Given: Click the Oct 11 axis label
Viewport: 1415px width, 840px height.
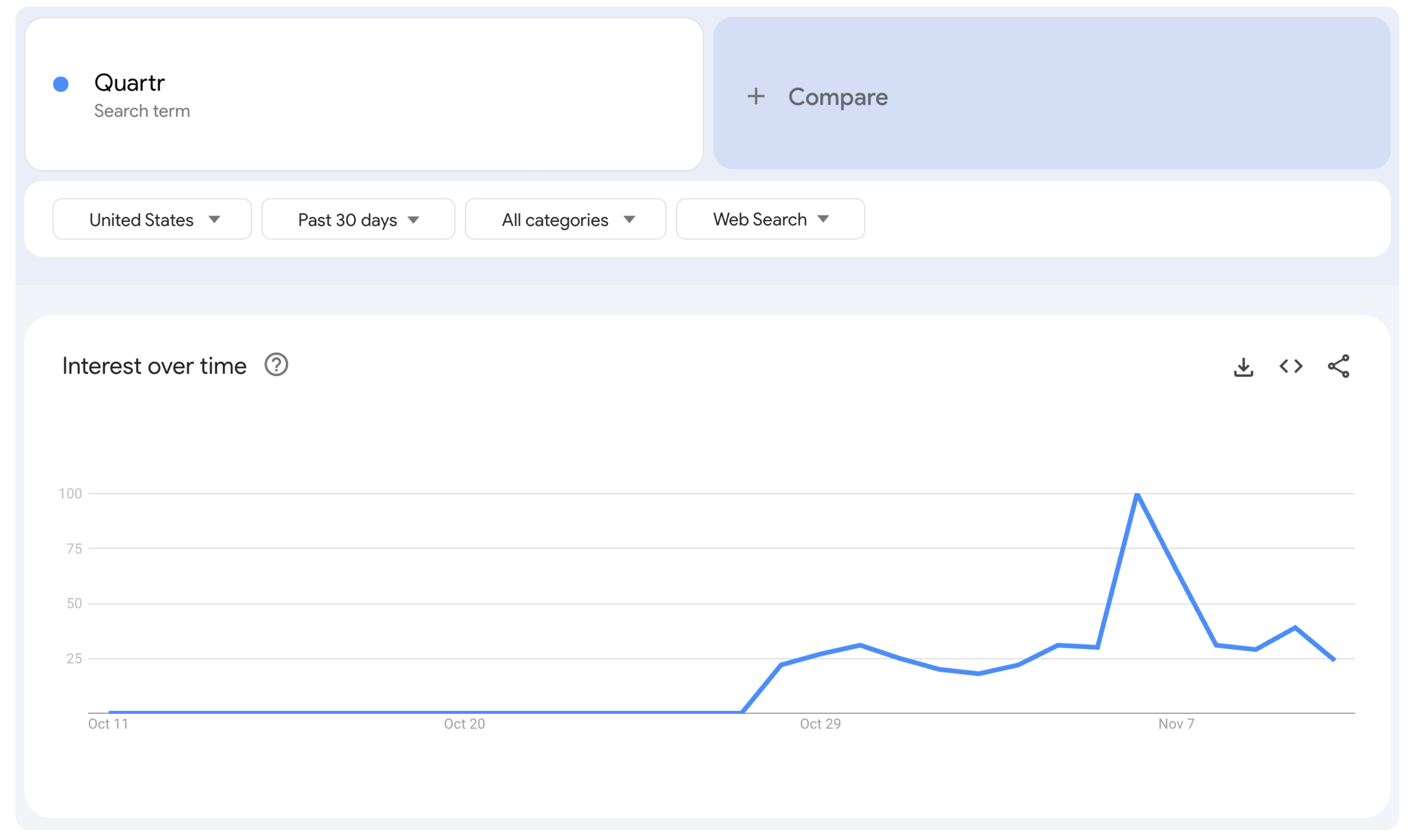Looking at the screenshot, I should click(108, 724).
